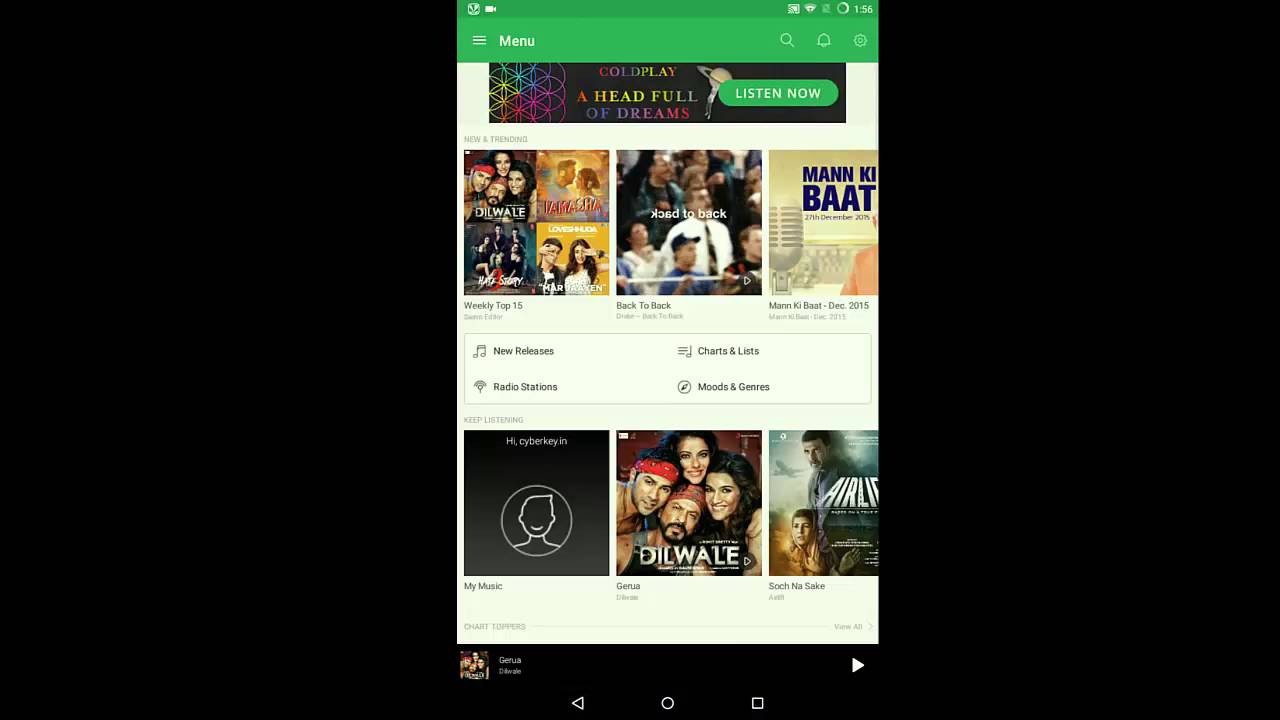Screen dimensions: 1280x720
Task: Click the clock showing 1:56
Action: (863, 9)
